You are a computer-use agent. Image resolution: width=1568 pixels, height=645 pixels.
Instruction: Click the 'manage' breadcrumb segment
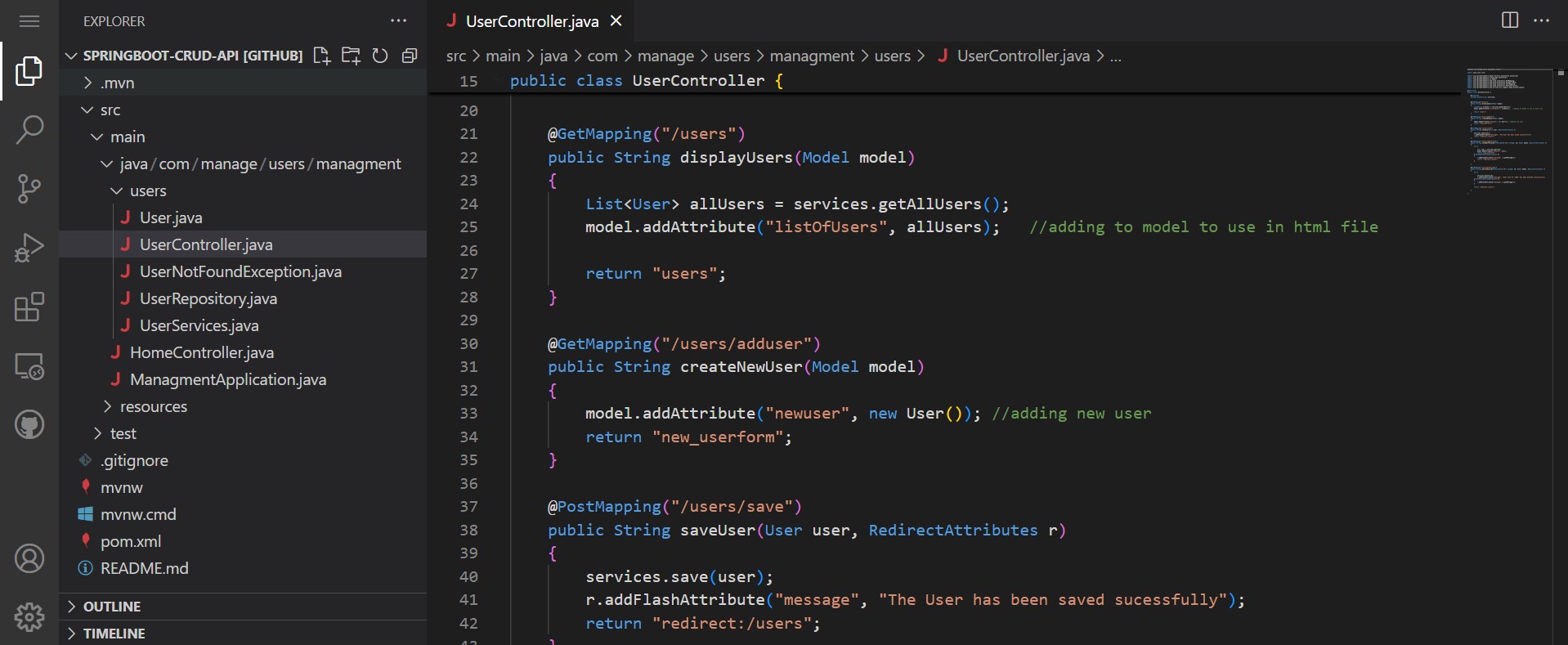pyautogui.click(x=665, y=56)
